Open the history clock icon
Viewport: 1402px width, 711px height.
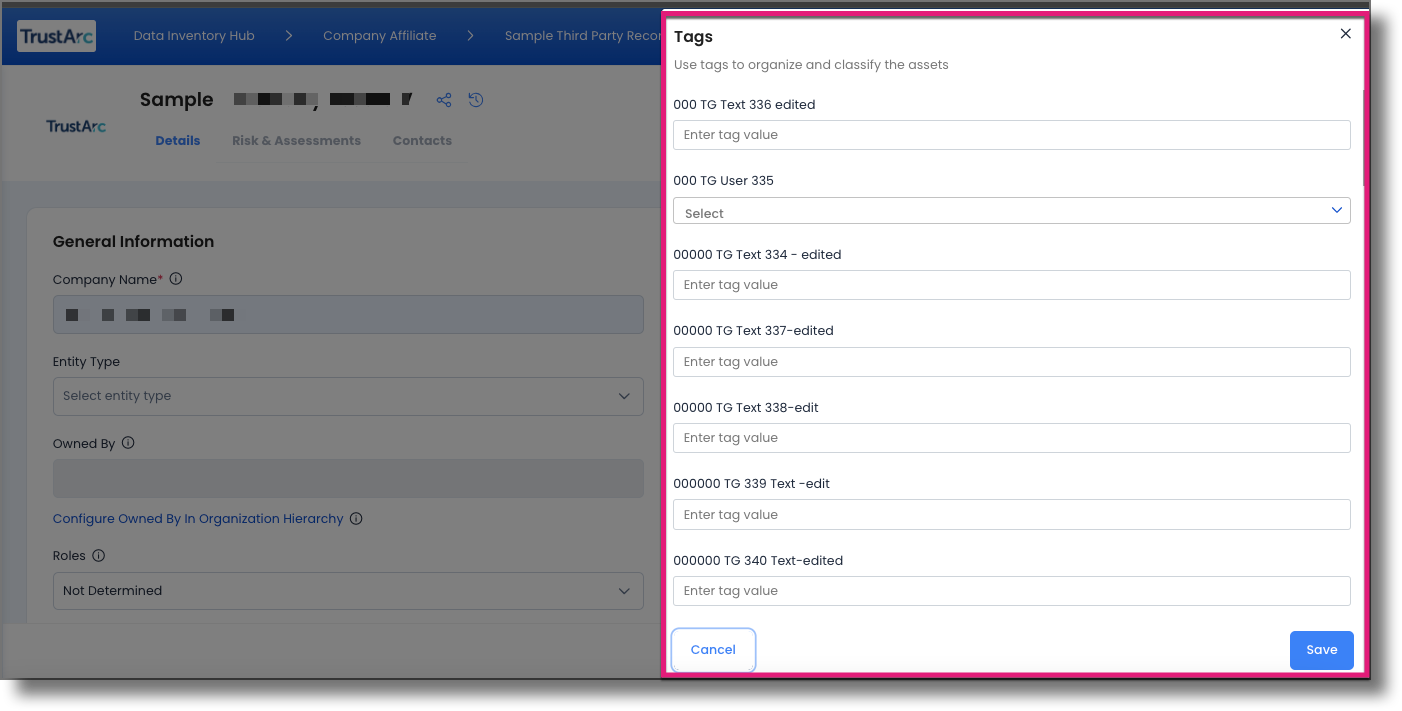(476, 100)
